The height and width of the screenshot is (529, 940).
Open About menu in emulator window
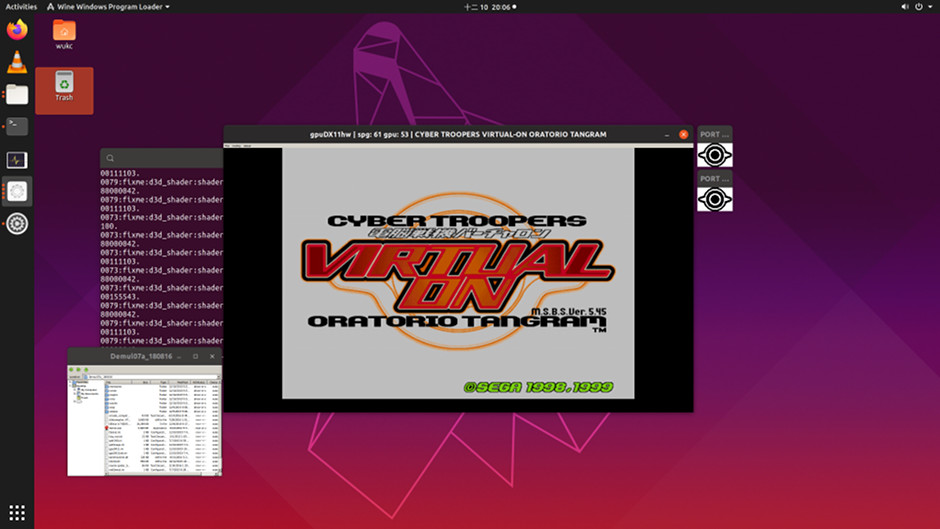(x=247, y=146)
